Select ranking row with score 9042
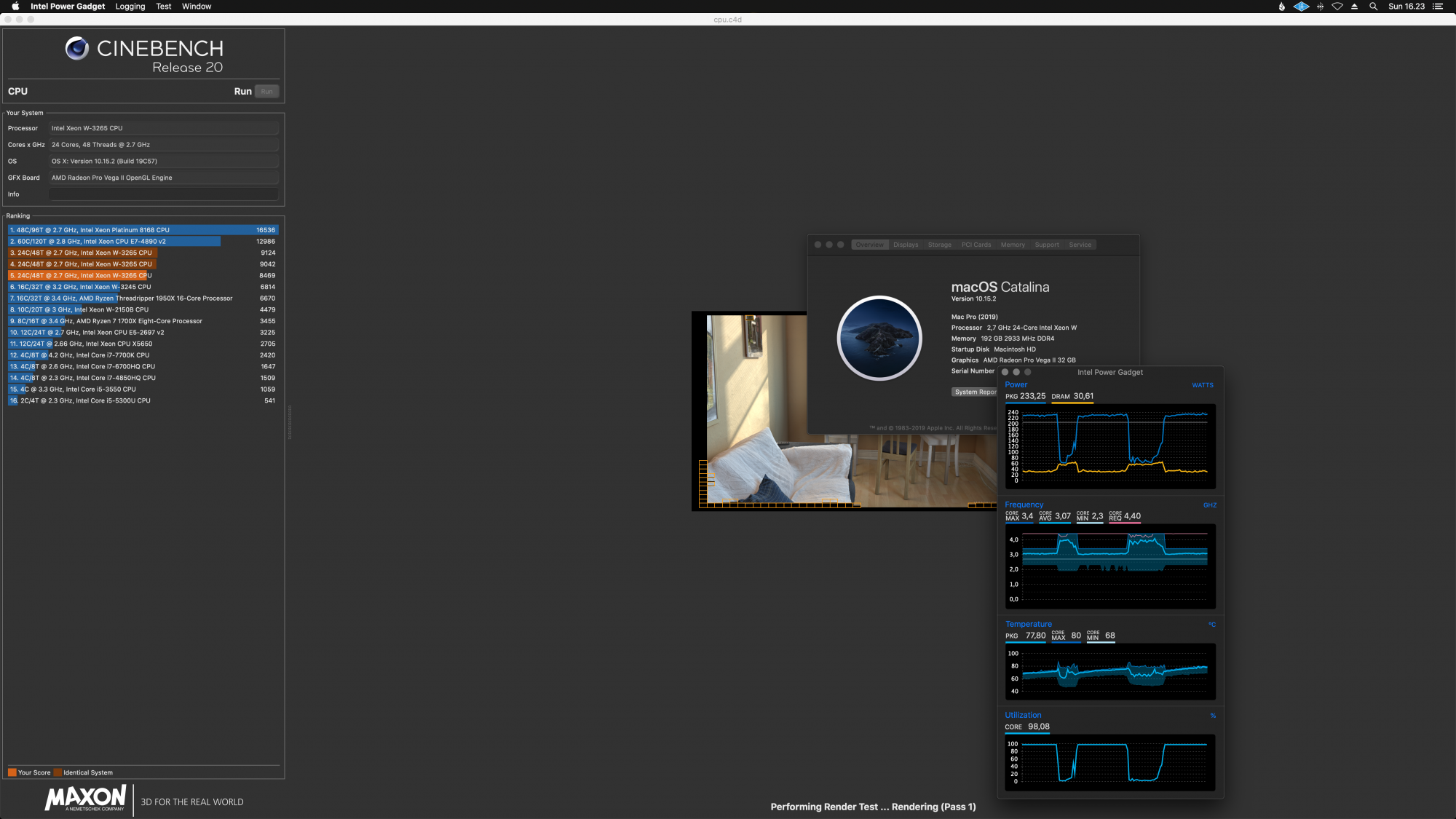This screenshot has height=819, width=1456. pos(143,264)
